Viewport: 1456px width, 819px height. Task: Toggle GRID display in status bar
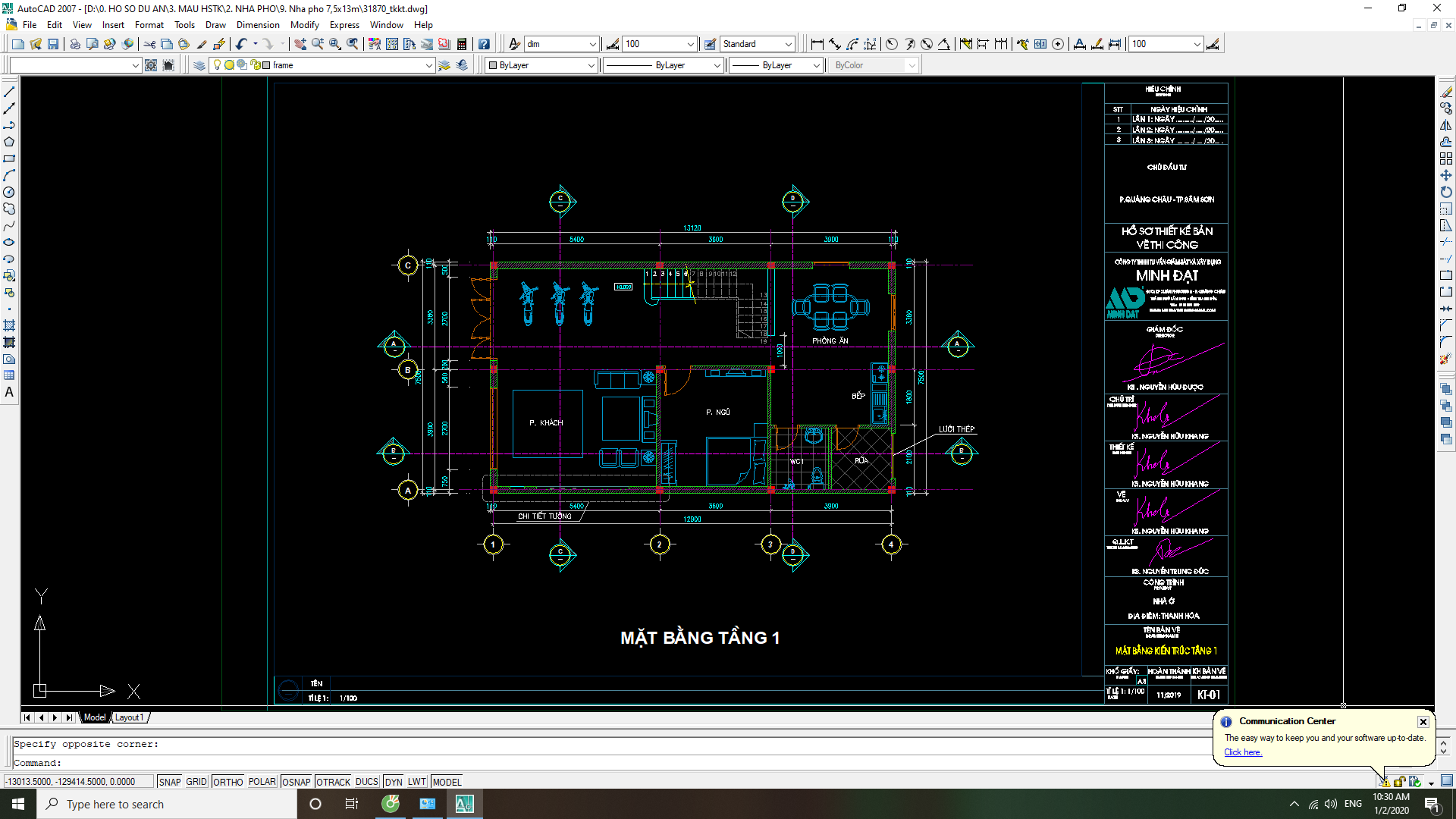196,782
